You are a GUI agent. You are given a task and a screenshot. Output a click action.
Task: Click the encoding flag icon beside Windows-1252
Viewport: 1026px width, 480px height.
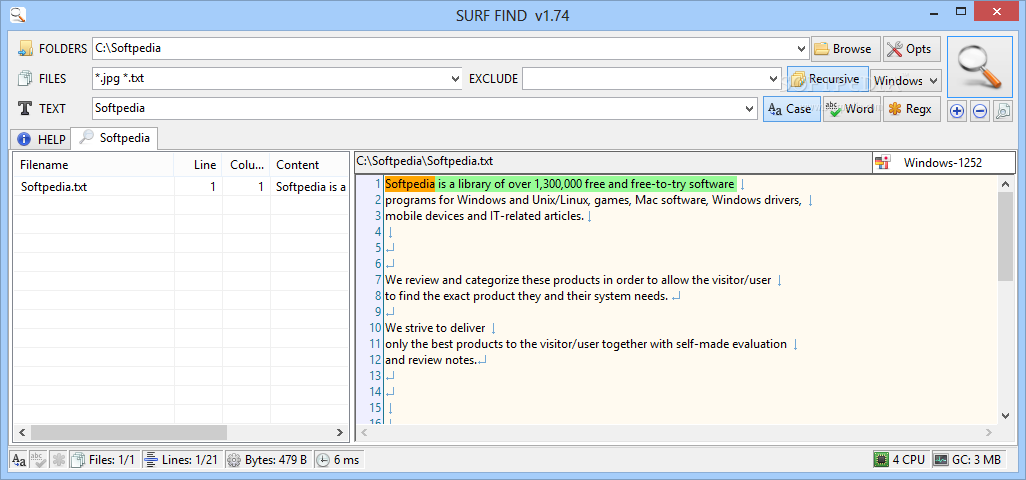point(883,163)
